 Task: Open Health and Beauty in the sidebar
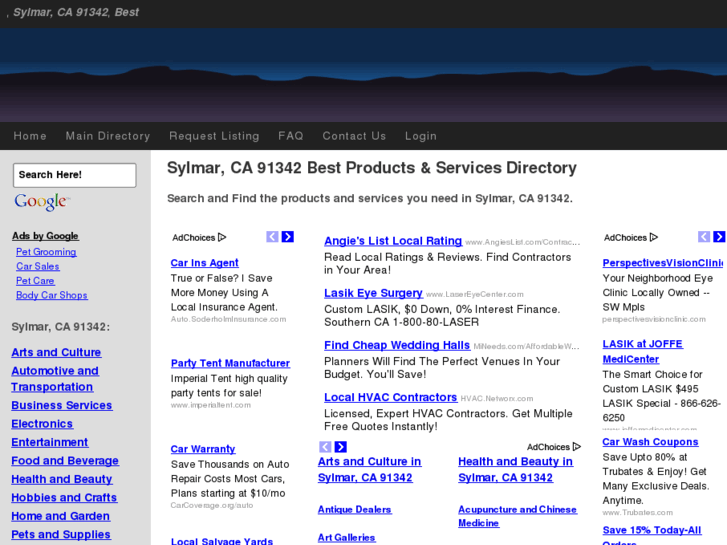(x=62, y=480)
